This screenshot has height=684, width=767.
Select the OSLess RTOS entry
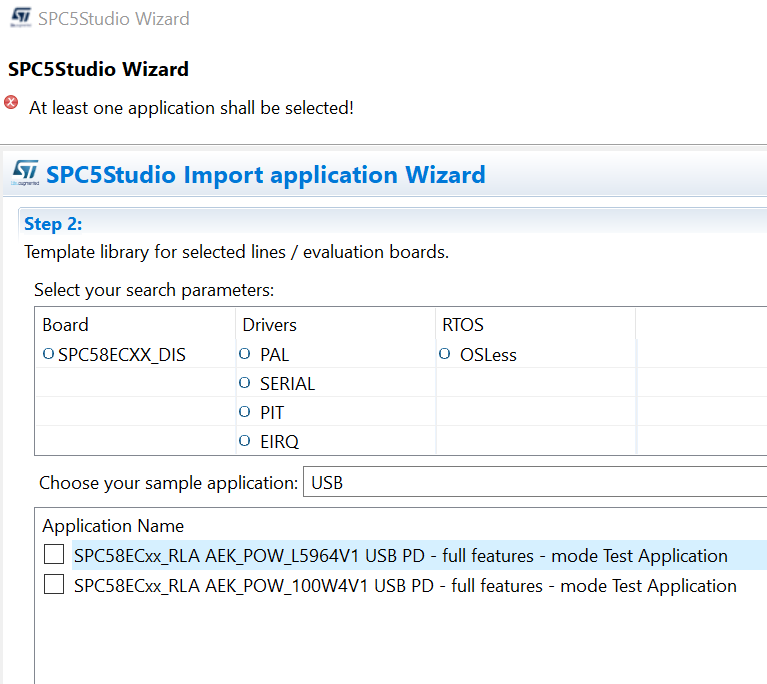click(x=488, y=355)
